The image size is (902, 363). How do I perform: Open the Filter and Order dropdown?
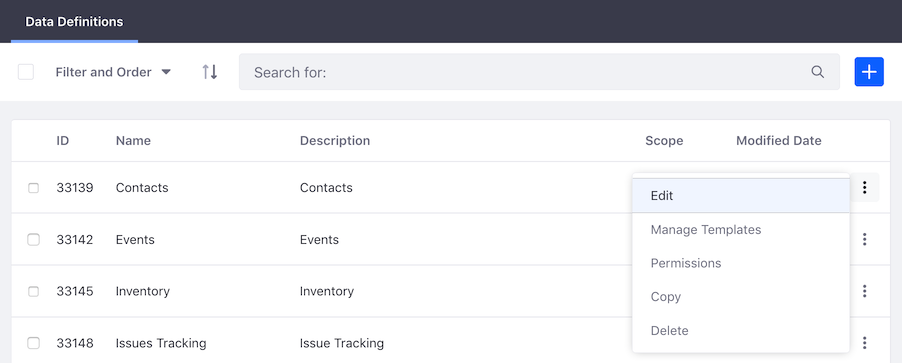click(x=113, y=72)
